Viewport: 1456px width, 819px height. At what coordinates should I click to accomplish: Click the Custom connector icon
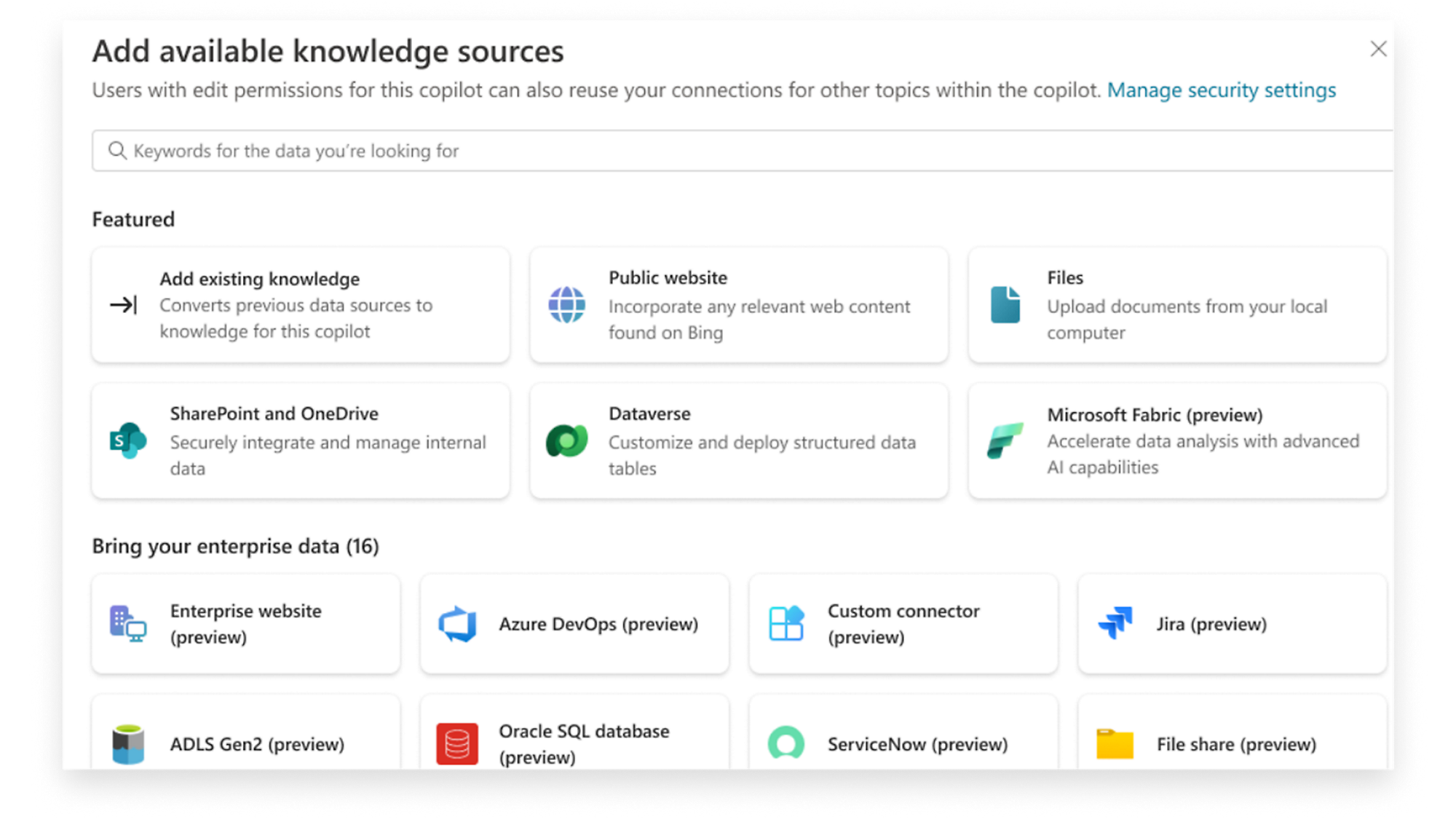[x=786, y=624]
